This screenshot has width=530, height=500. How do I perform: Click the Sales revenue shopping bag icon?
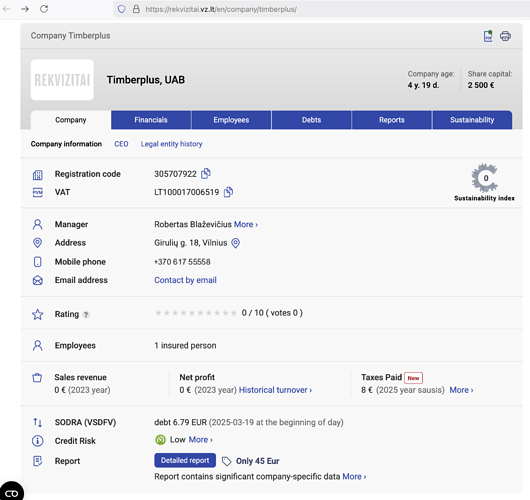pyautogui.click(x=37, y=378)
